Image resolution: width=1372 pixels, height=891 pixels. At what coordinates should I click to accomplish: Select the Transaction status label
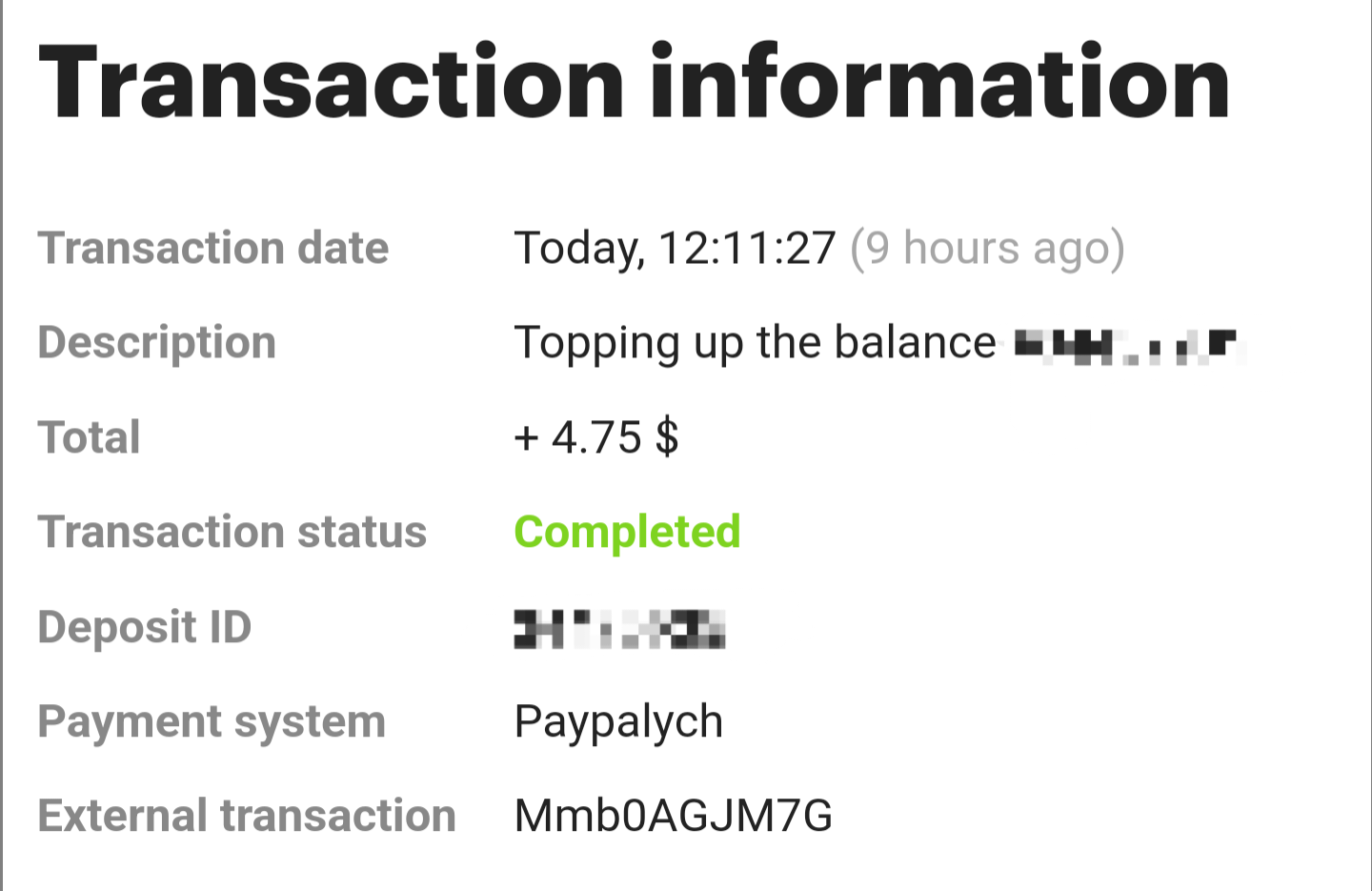click(x=232, y=532)
